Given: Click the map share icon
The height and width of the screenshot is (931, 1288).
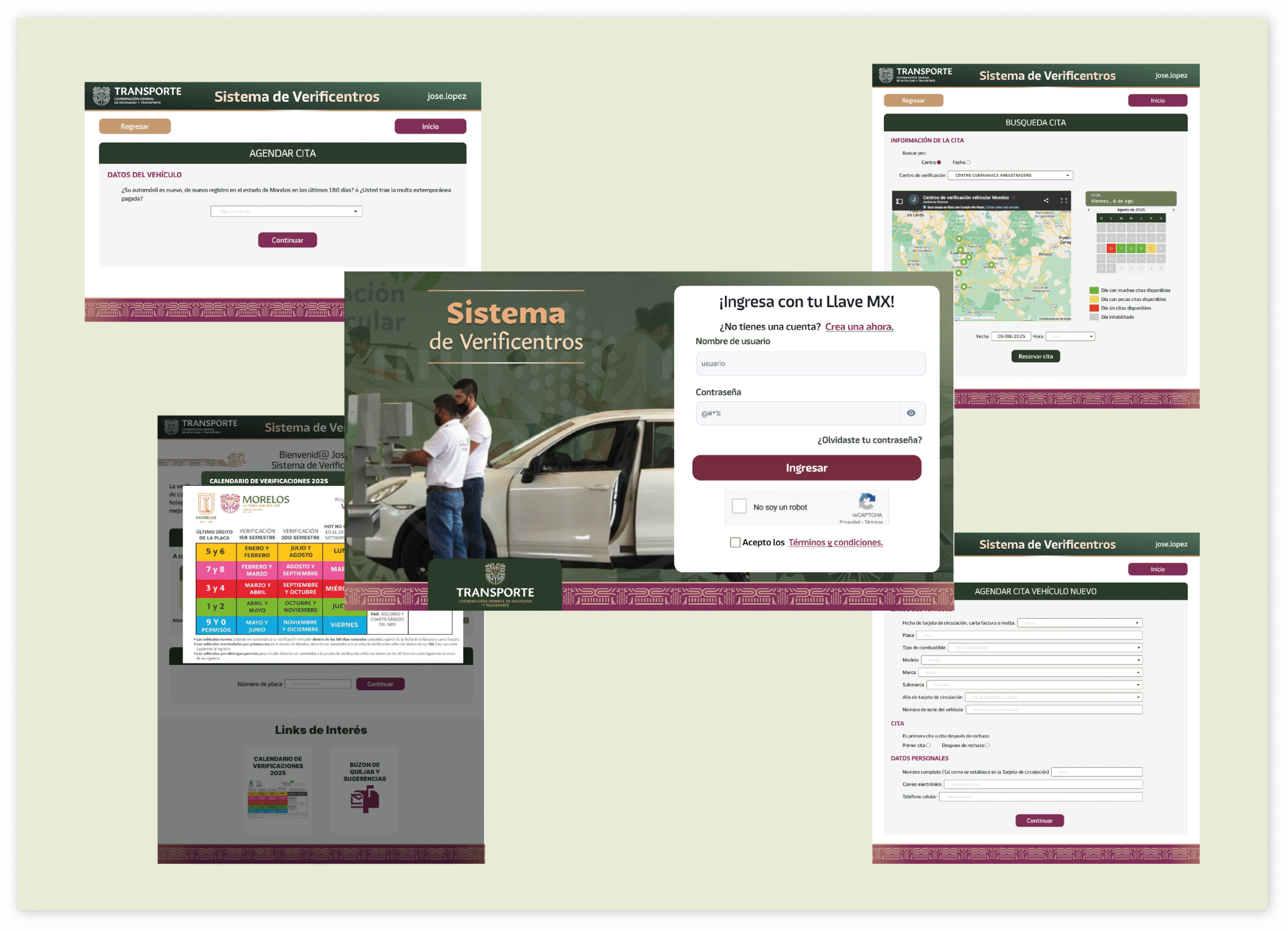Looking at the screenshot, I should pyautogui.click(x=1045, y=200).
